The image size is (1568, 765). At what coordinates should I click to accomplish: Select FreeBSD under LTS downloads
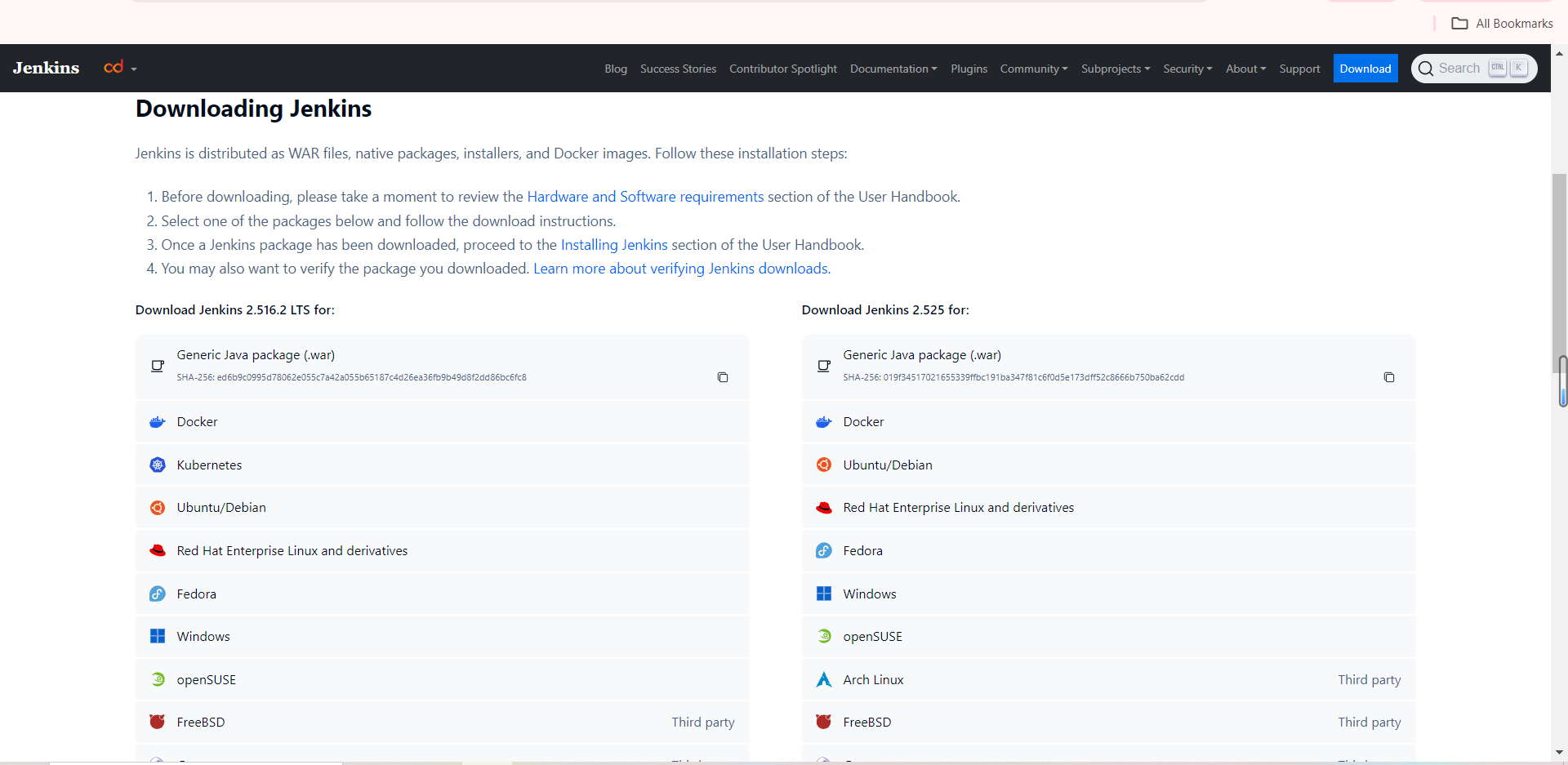click(x=443, y=722)
